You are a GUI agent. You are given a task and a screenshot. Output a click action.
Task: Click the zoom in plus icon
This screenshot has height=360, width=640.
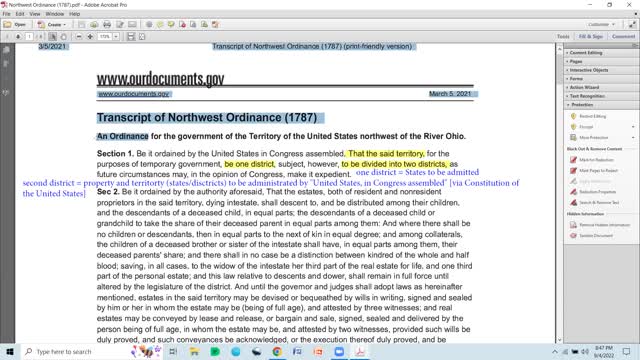[90, 37]
